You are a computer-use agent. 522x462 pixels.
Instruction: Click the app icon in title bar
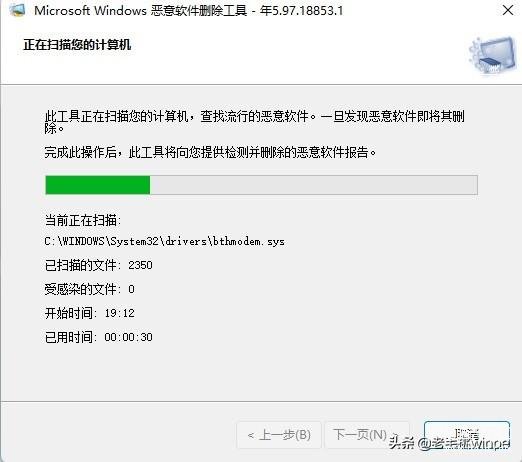click(17, 10)
